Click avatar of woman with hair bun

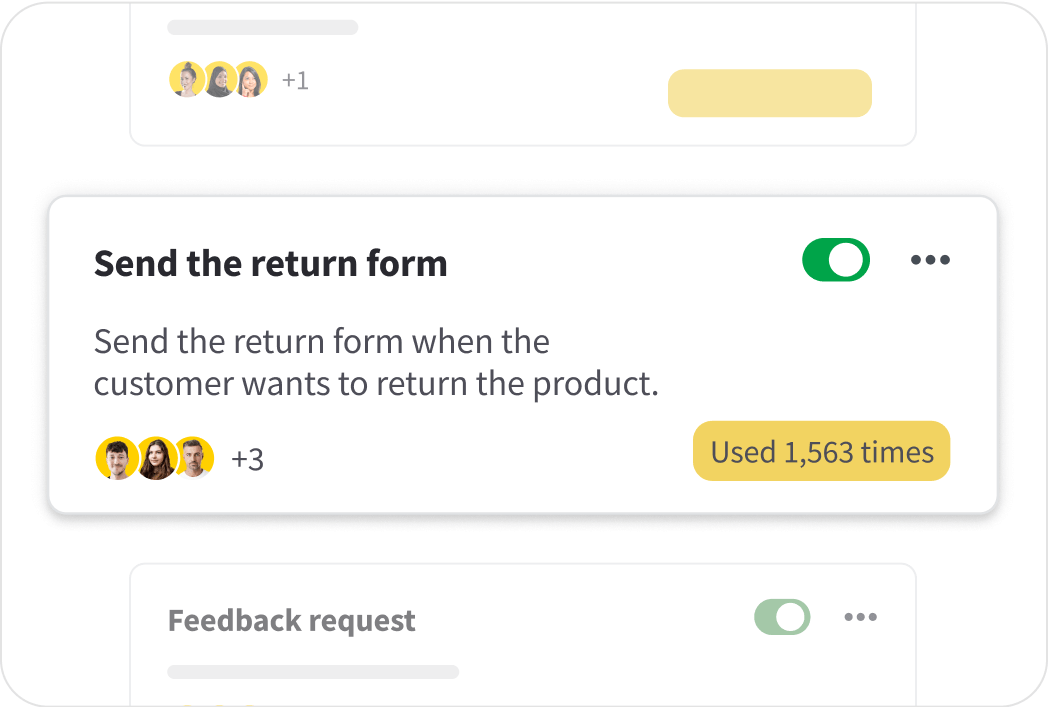[x=187, y=80]
